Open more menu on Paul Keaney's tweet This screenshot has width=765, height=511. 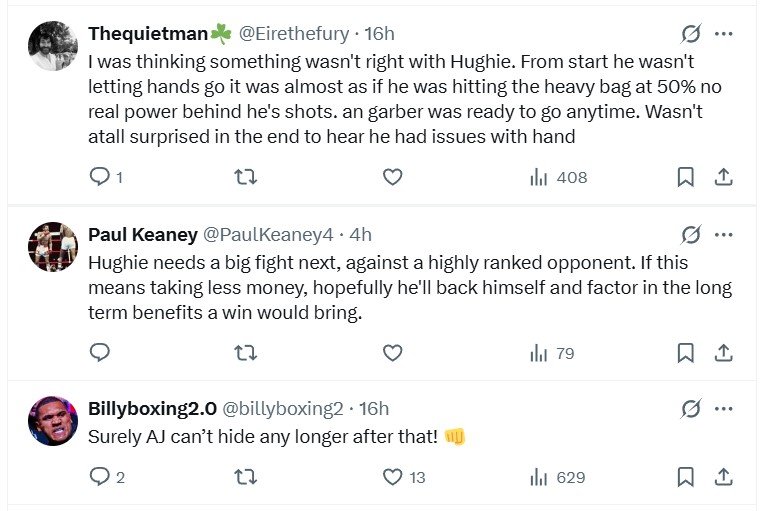[x=724, y=234]
